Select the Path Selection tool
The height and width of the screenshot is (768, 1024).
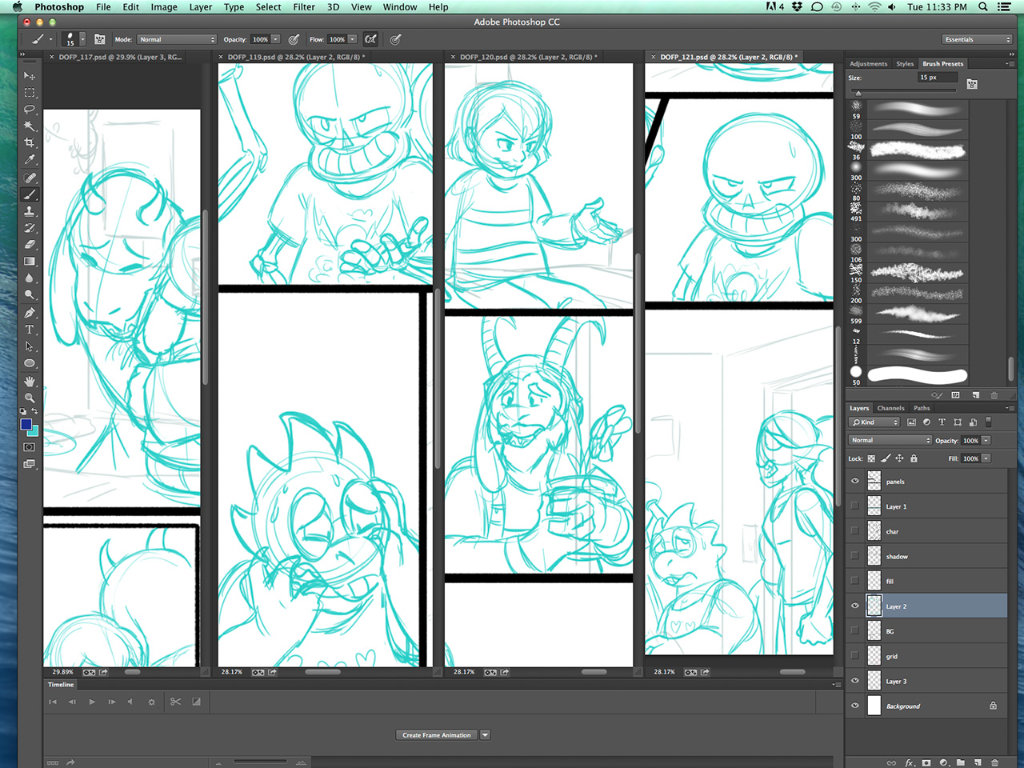coord(29,347)
